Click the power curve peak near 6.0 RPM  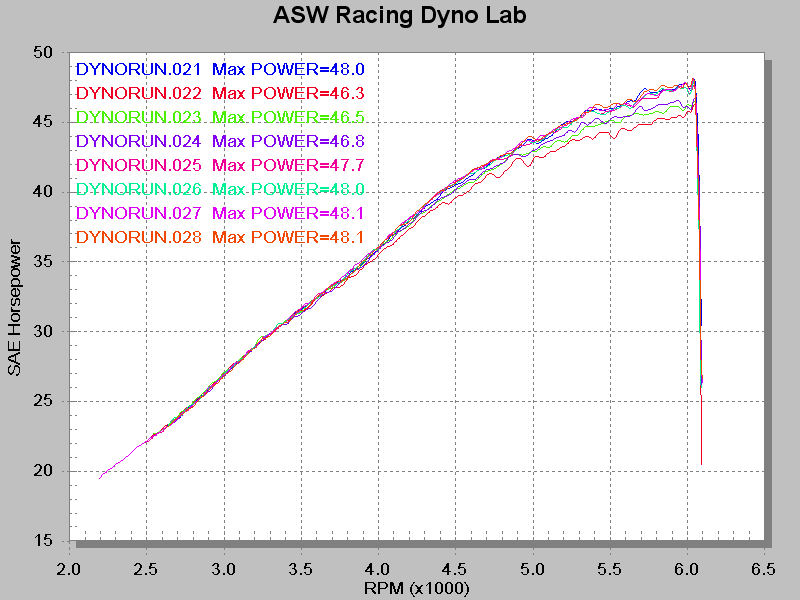692,81
